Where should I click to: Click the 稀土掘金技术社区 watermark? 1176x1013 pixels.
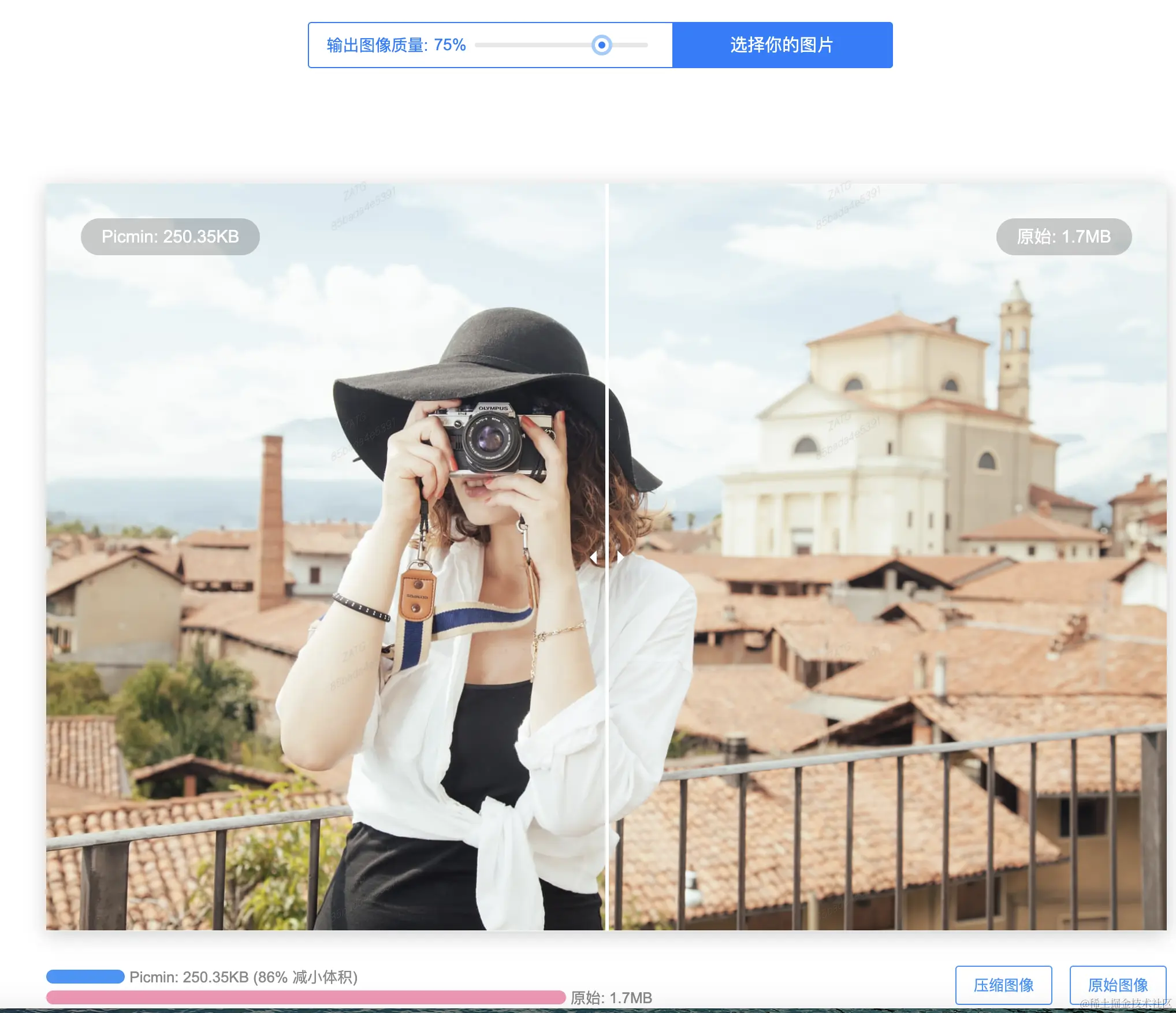tap(1125, 1004)
